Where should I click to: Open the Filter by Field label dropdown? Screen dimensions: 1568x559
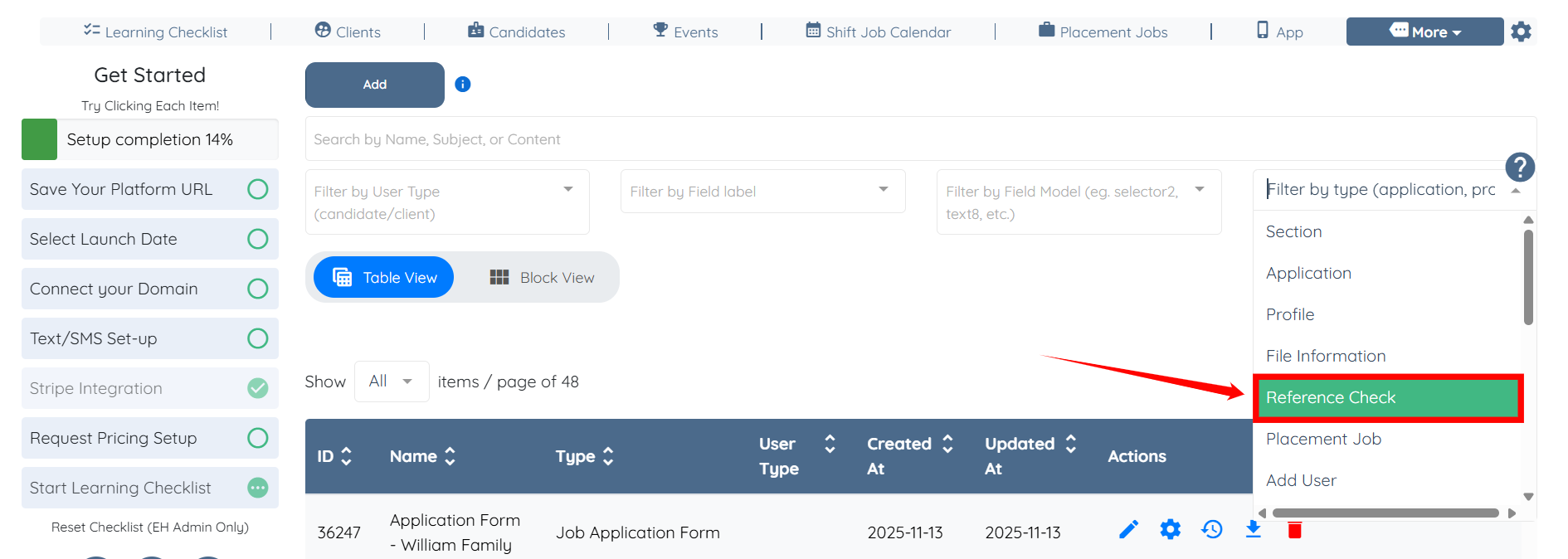click(x=762, y=192)
